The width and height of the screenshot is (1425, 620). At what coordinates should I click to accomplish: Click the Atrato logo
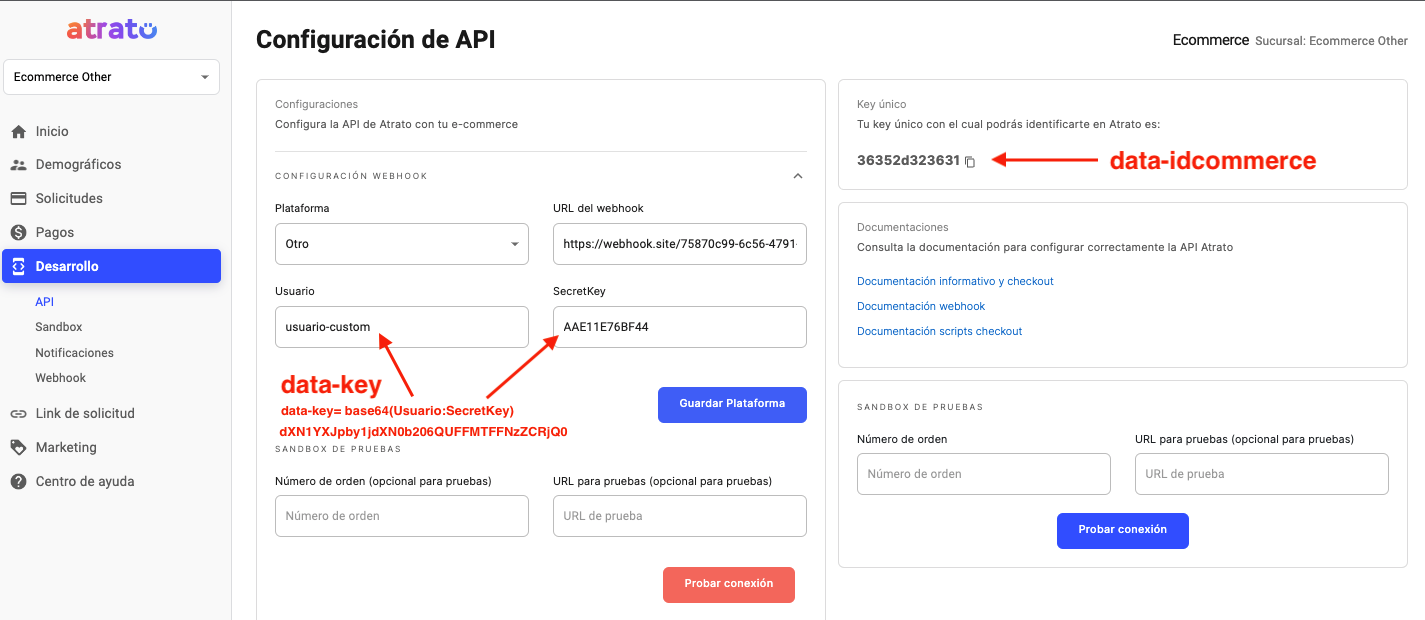click(x=112, y=30)
